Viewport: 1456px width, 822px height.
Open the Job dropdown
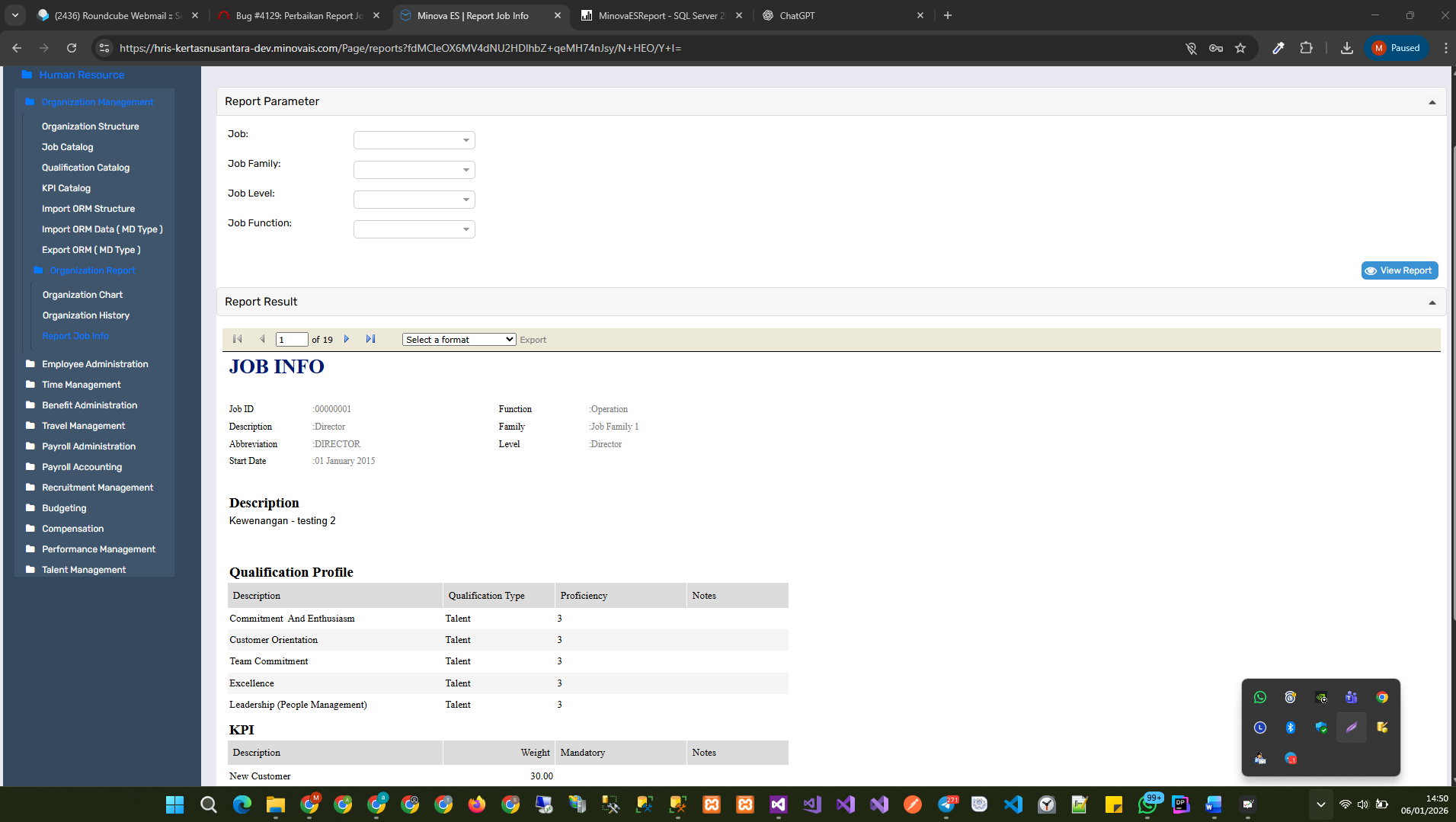pyautogui.click(x=414, y=140)
